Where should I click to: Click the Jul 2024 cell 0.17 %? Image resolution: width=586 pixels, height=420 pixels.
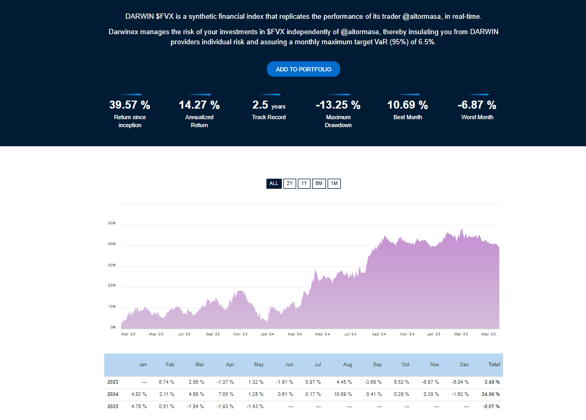tap(313, 394)
